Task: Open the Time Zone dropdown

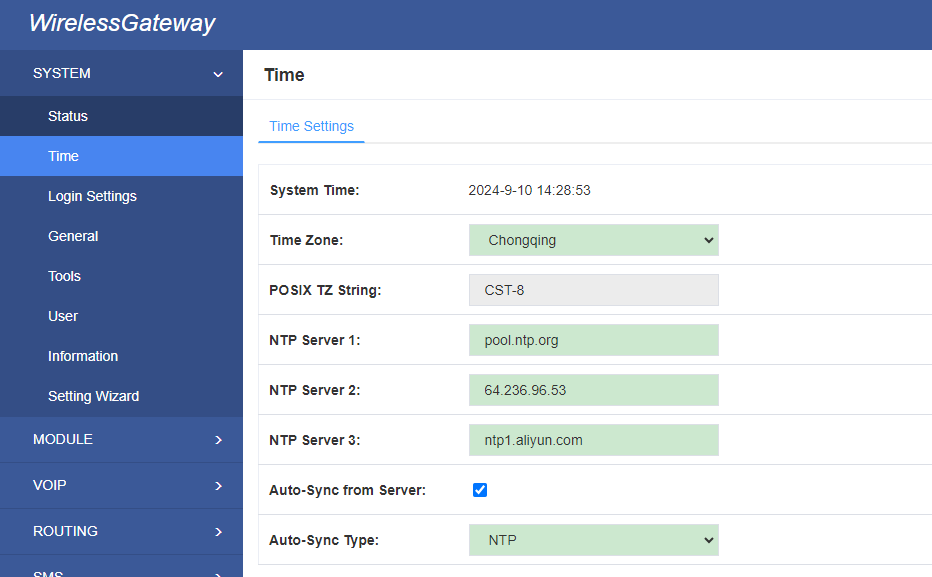Action: [594, 240]
